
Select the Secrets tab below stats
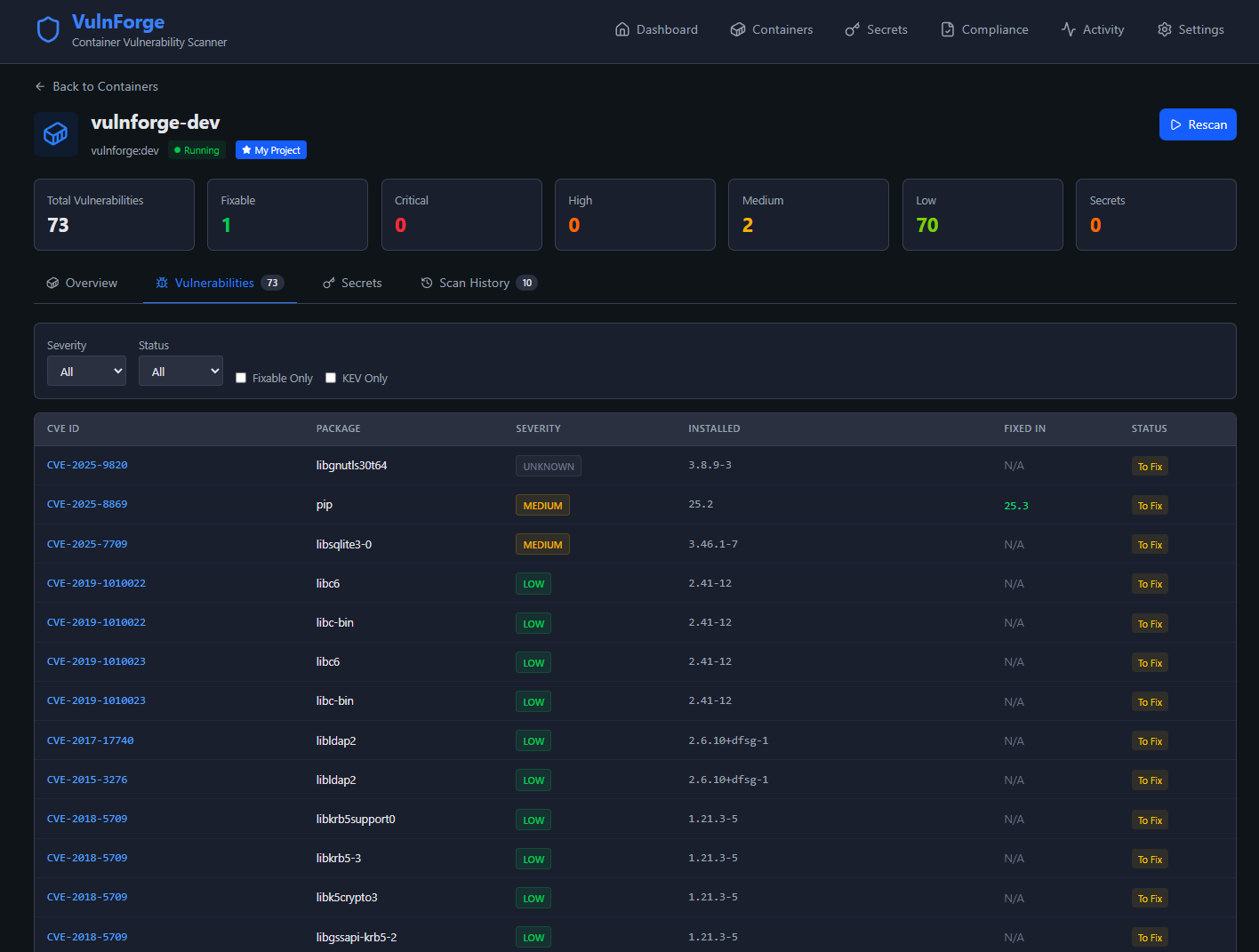tap(352, 283)
